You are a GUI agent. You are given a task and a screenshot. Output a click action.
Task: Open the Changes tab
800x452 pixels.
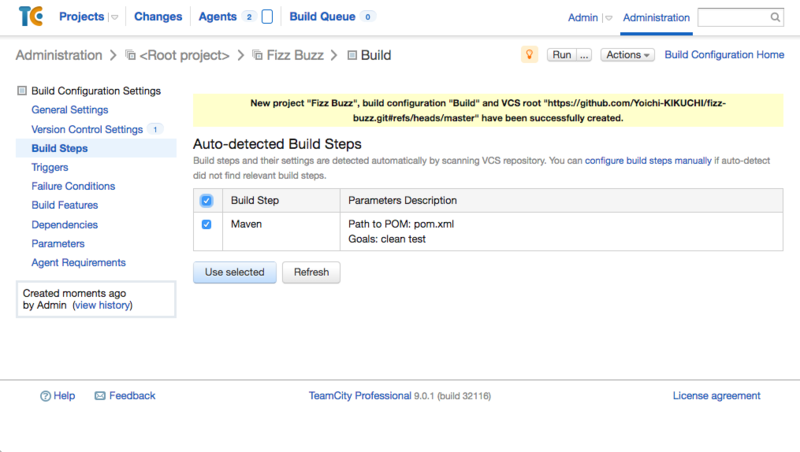[x=158, y=17]
